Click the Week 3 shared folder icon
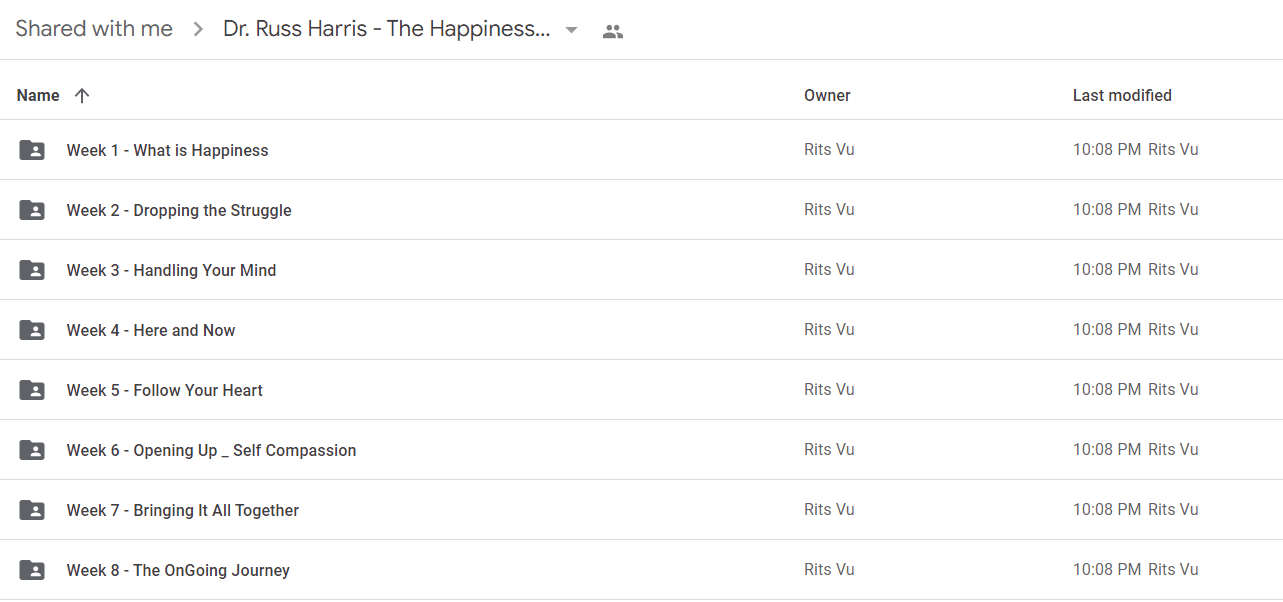 click(32, 270)
